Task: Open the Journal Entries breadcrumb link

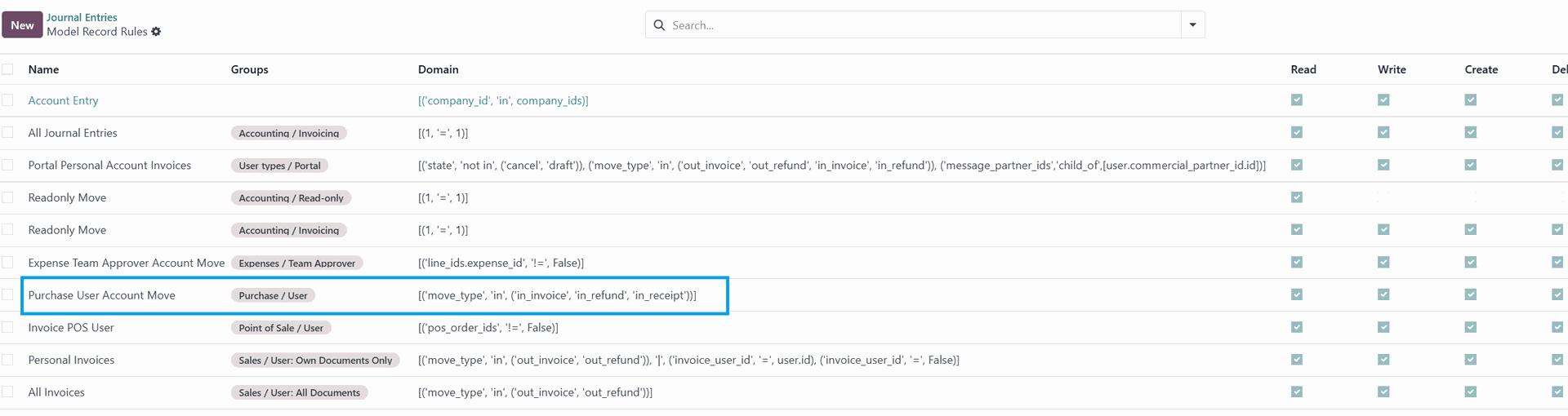Action: click(x=82, y=17)
